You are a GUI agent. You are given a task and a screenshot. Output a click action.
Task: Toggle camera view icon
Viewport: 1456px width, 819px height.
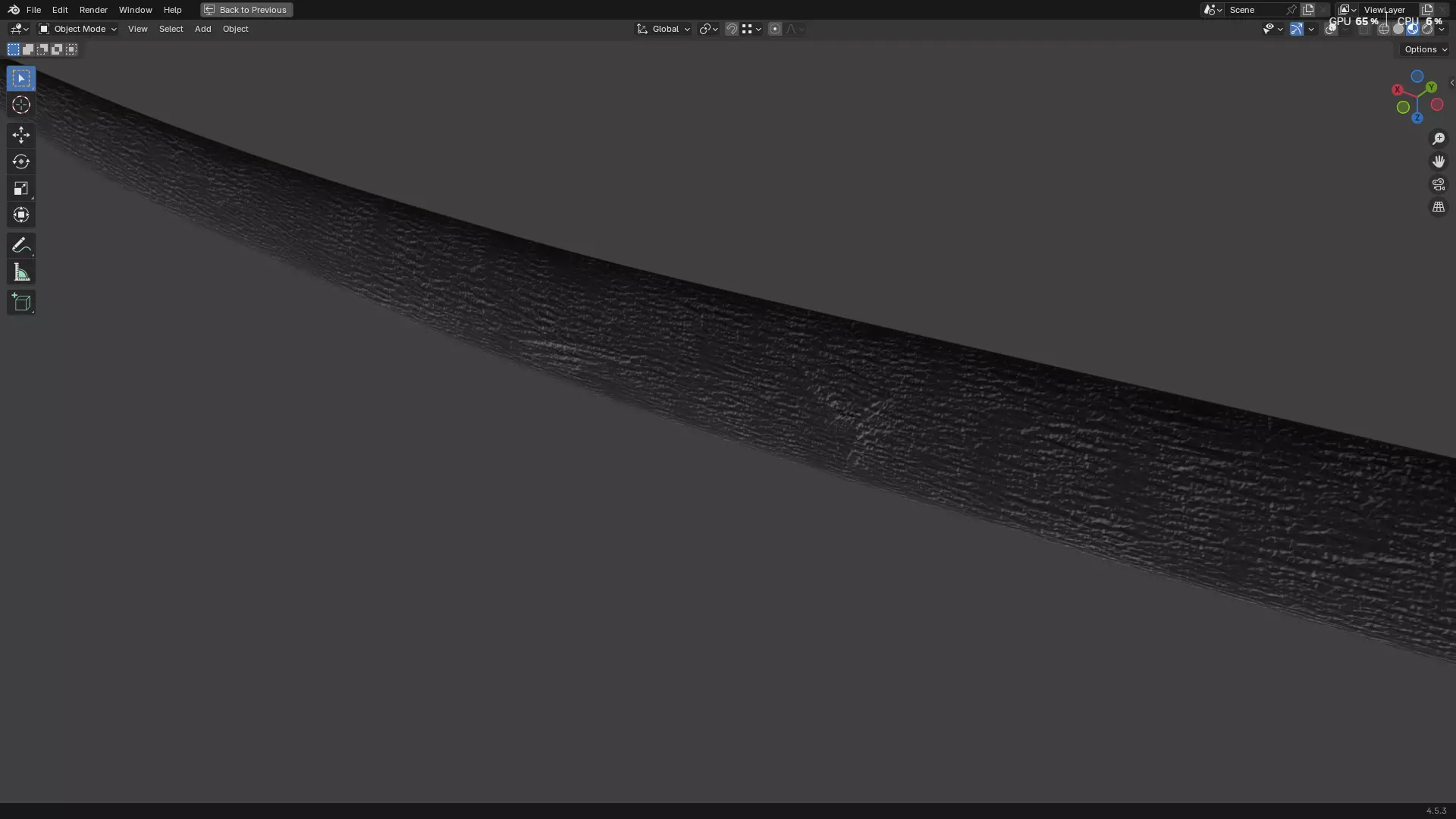click(x=1439, y=184)
